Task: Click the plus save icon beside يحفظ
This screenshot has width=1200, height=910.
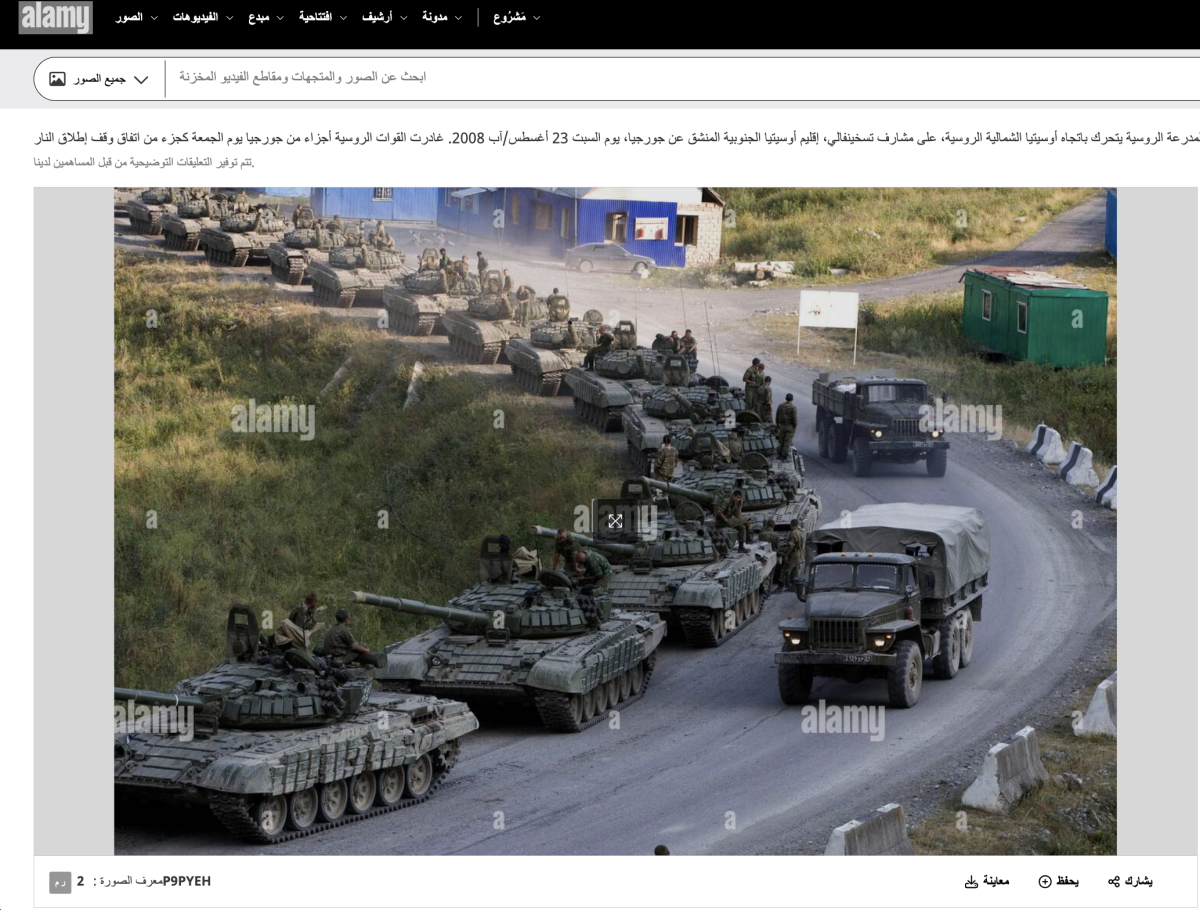Action: click(x=1045, y=881)
